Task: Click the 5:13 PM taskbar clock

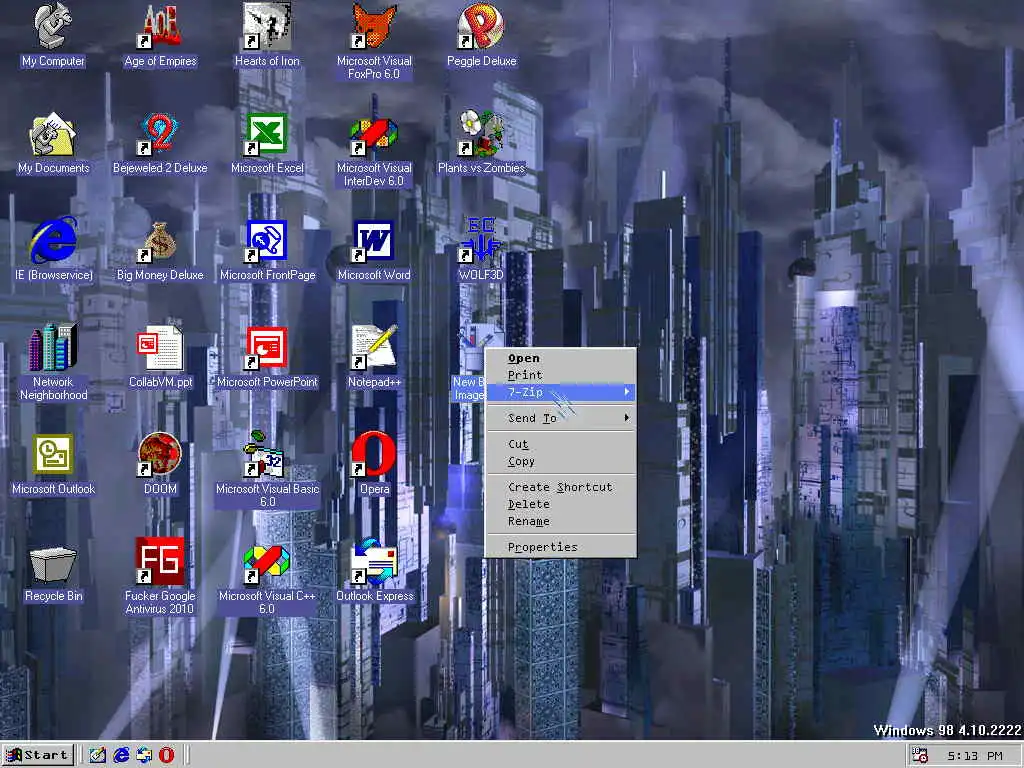Action: (x=974, y=756)
